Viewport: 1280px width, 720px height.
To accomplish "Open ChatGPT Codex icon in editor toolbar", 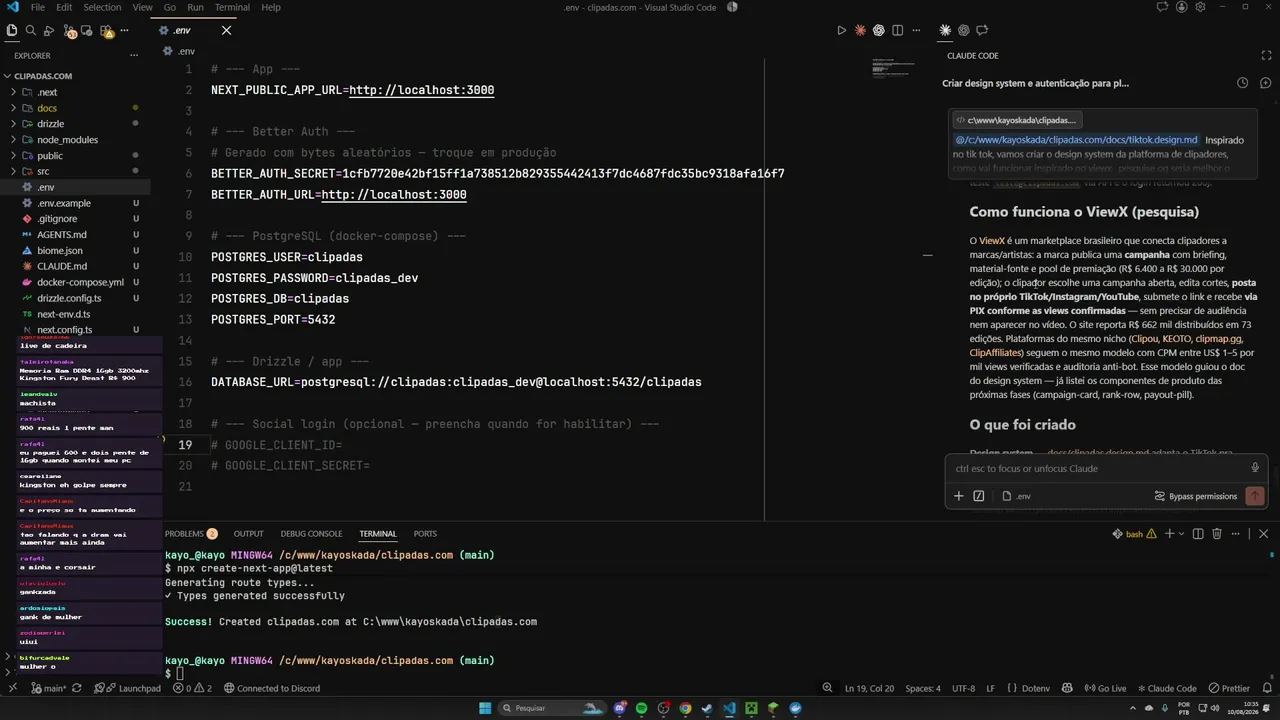I will pos(878,31).
